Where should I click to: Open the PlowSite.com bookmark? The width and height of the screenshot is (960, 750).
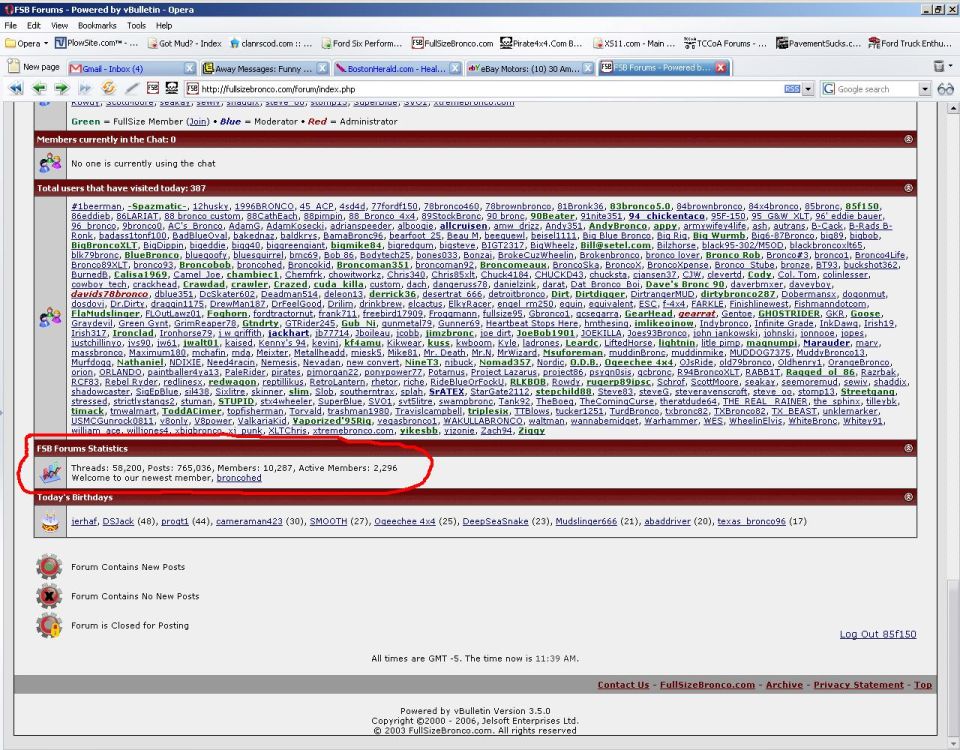click(96, 43)
